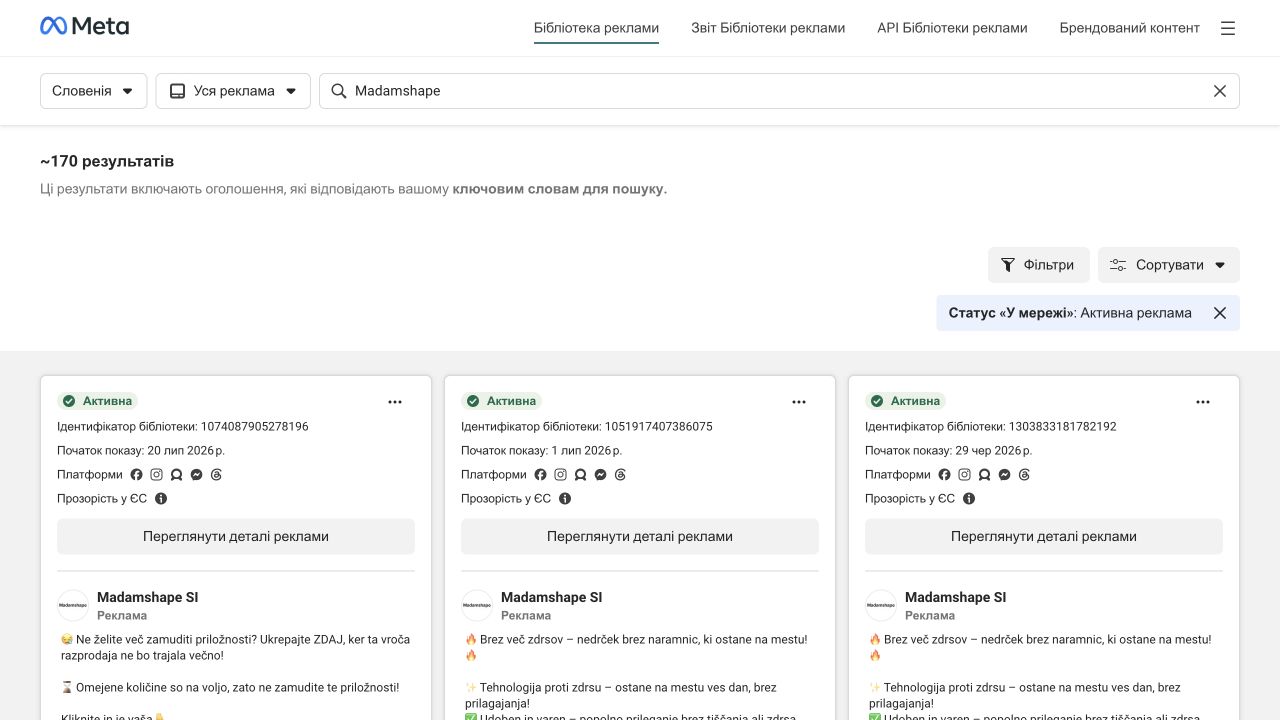1280x720 pixels.
Task: Click Активна status badge of ad 1051917407386075
Action: [501, 401]
